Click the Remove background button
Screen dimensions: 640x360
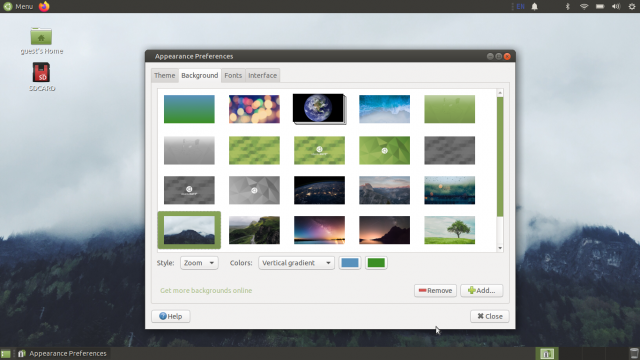pos(435,291)
